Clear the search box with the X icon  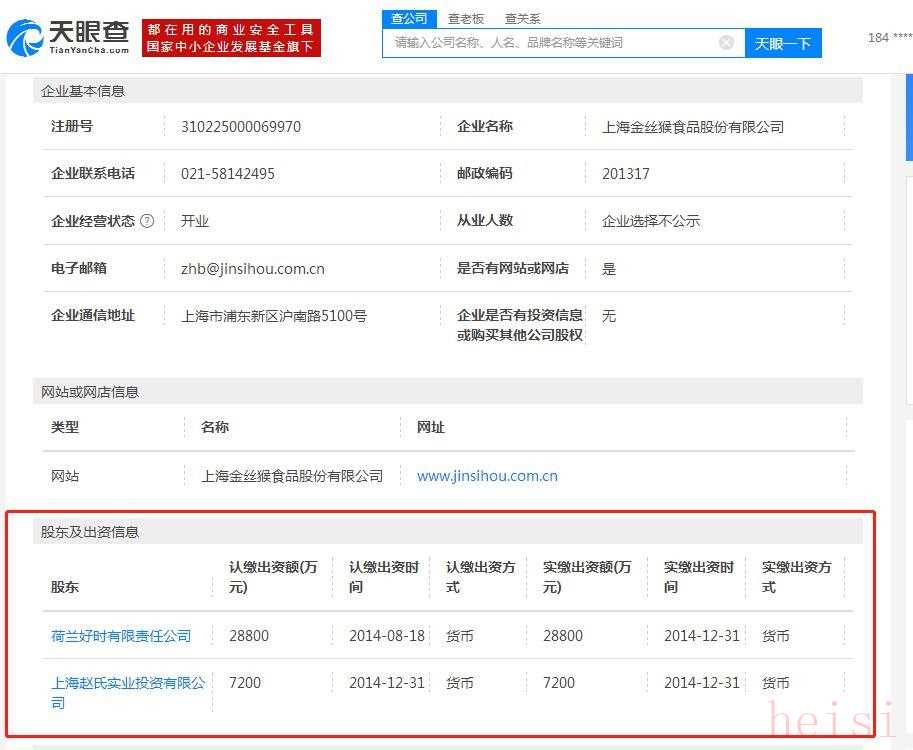pyautogui.click(x=726, y=43)
